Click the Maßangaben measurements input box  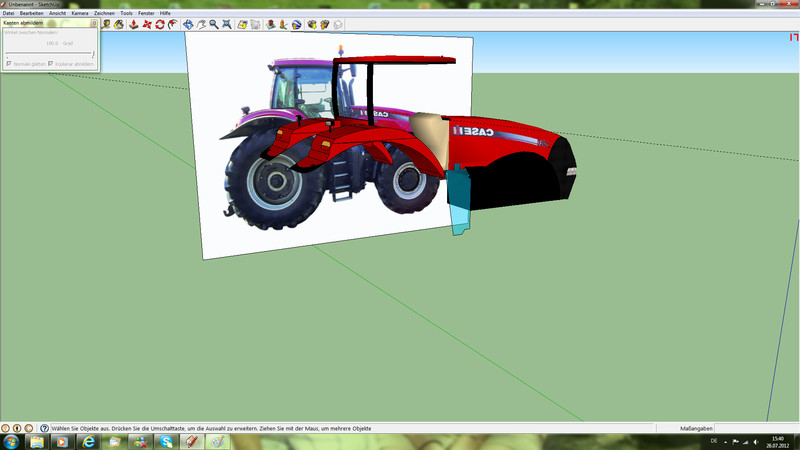click(x=756, y=429)
